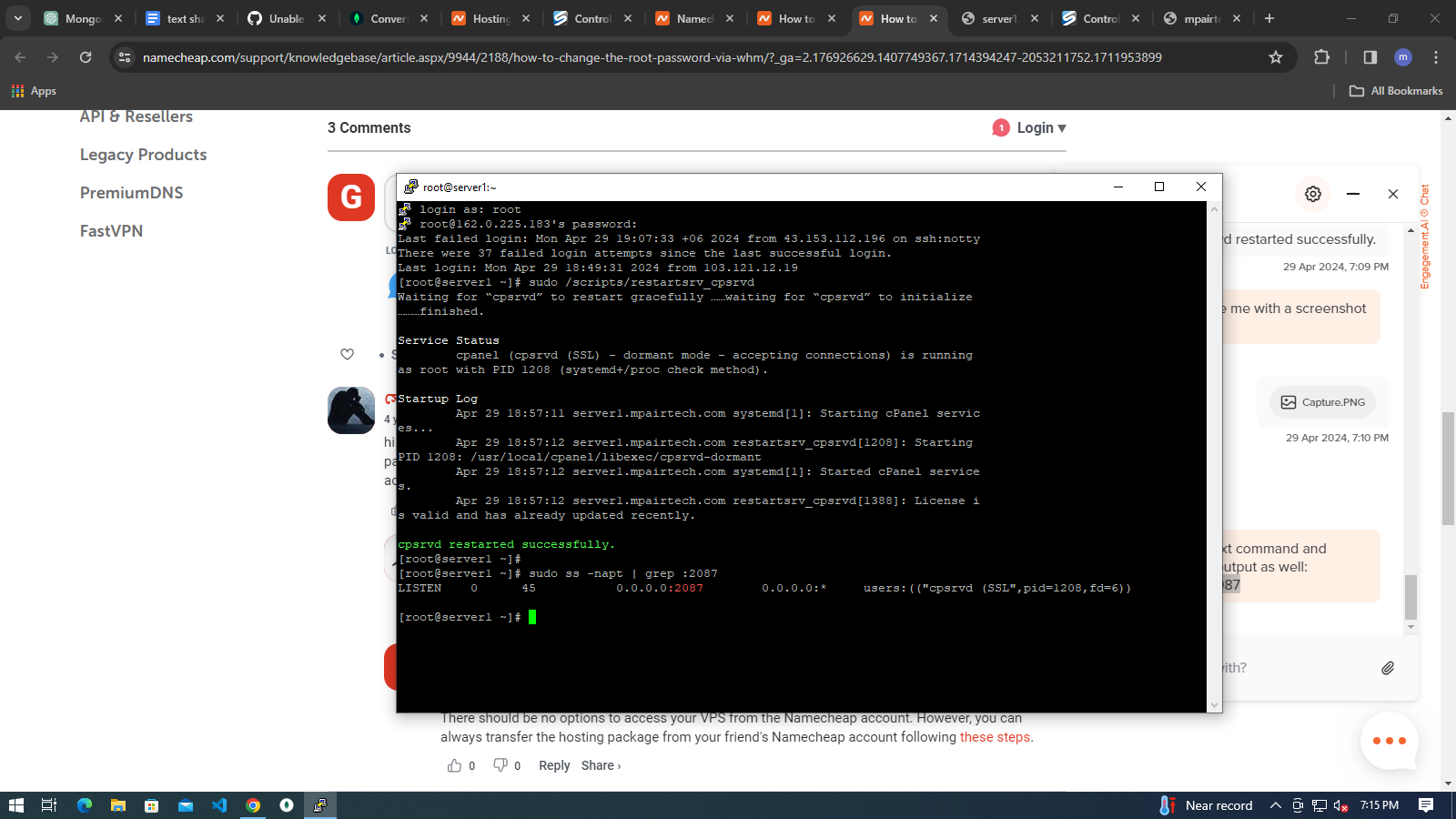
Task: Toggle the browser side panel
Action: [x=1370, y=57]
